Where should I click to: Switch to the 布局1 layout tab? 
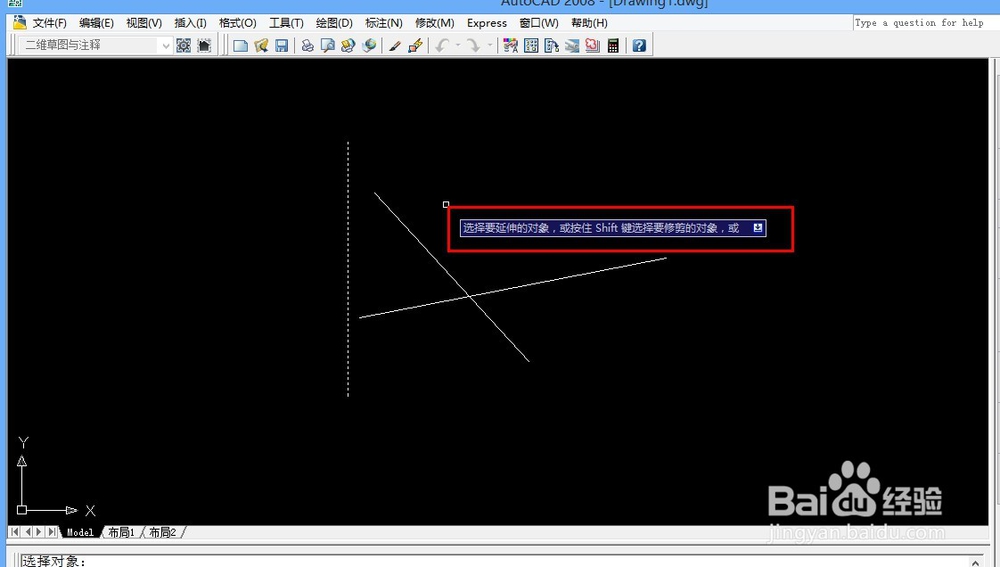coord(121,532)
